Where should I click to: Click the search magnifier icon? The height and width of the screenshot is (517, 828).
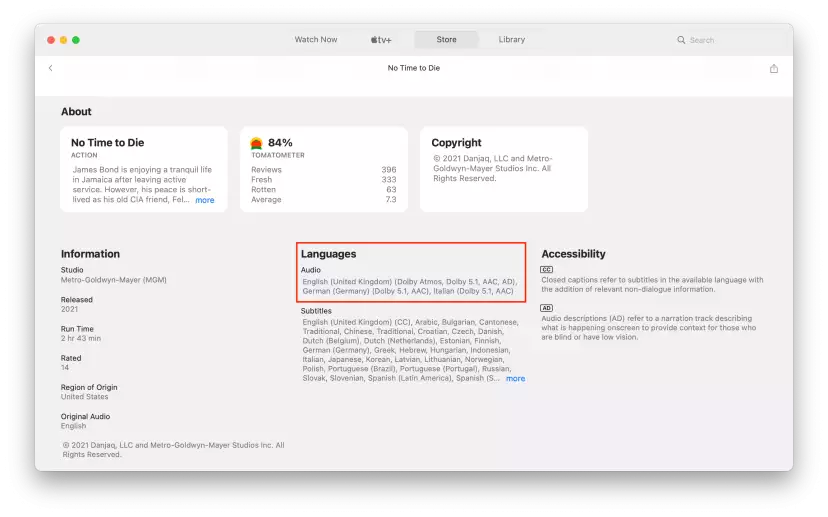click(681, 40)
